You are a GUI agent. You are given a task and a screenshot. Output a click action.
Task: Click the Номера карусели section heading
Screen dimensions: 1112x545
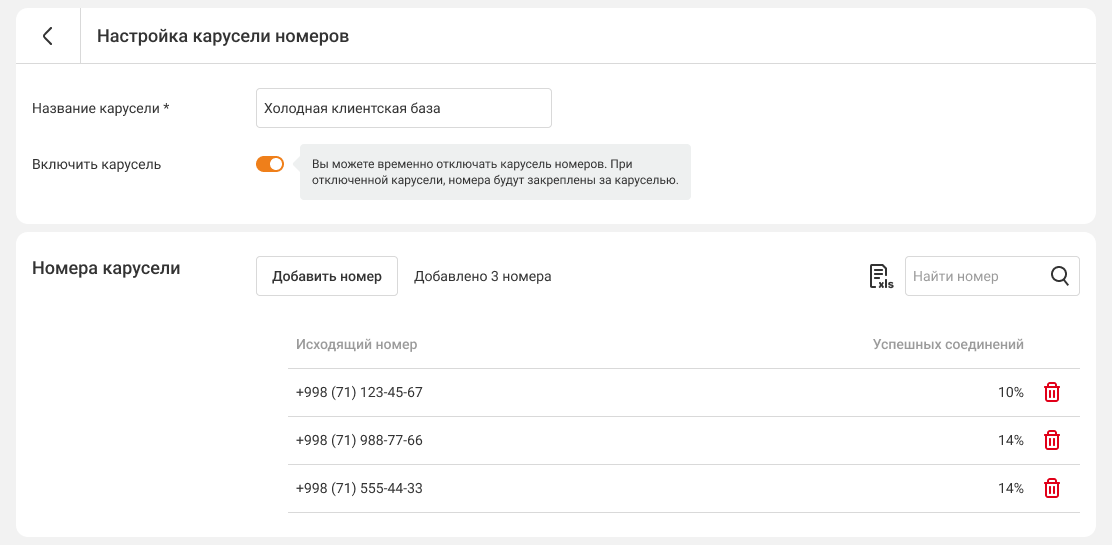tap(106, 268)
